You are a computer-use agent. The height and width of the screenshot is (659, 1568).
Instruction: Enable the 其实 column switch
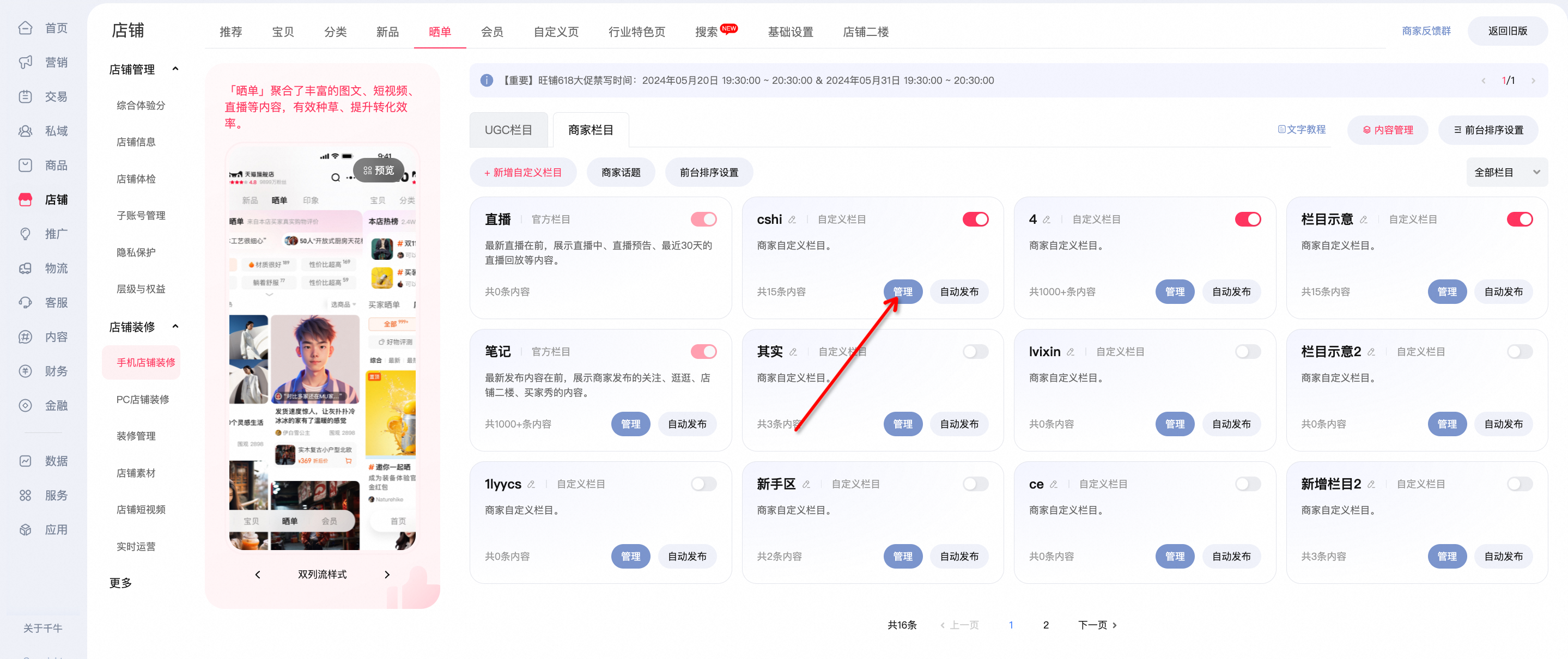coord(976,352)
